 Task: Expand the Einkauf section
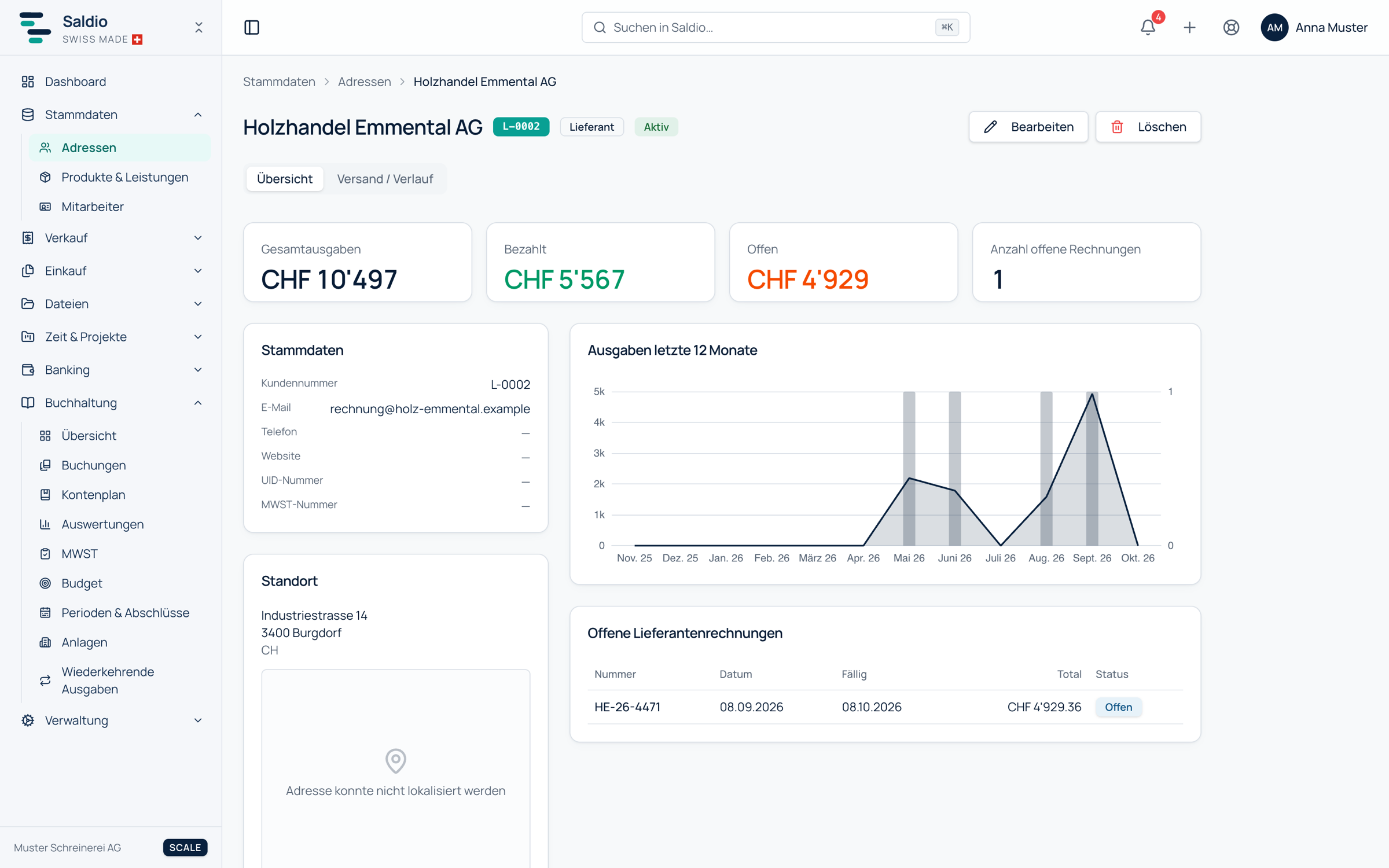coord(111,271)
